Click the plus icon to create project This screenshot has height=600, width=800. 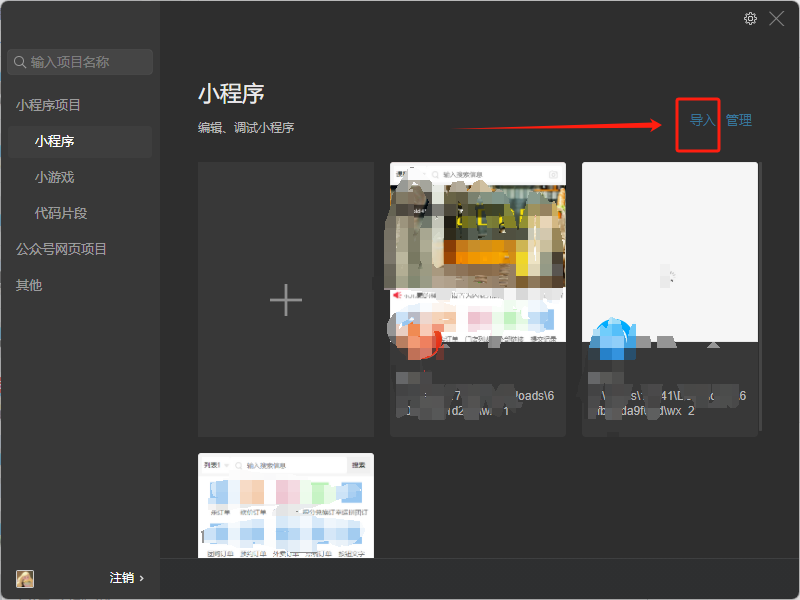point(286,300)
